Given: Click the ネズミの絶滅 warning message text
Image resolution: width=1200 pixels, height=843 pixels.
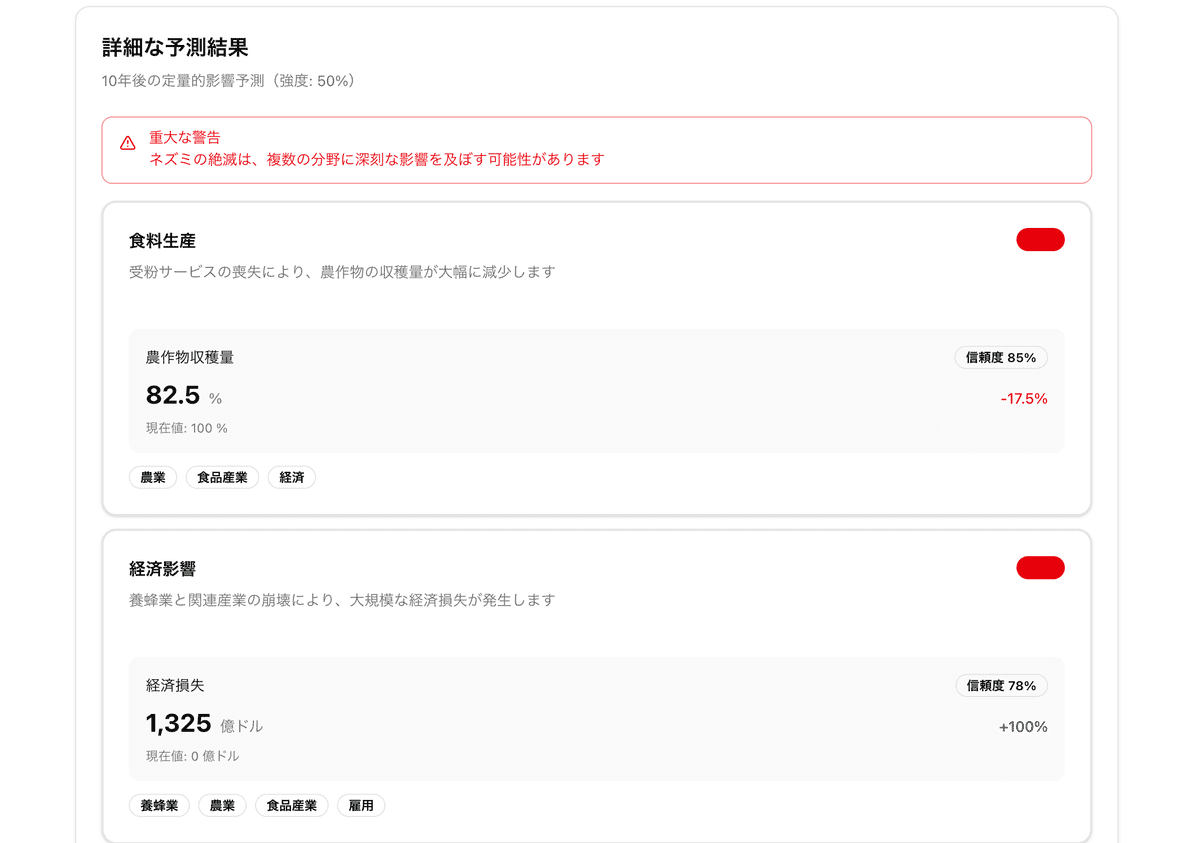Looking at the screenshot, I should tap(377, 159).
